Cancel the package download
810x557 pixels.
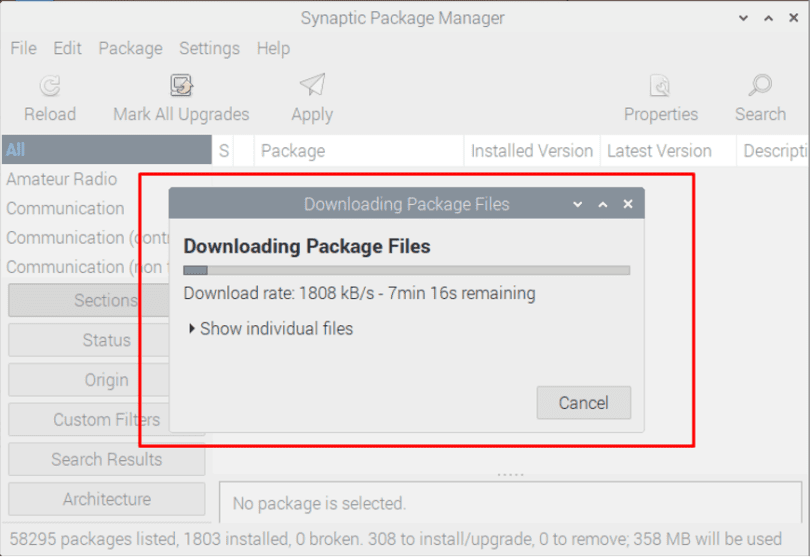(584, 403)
